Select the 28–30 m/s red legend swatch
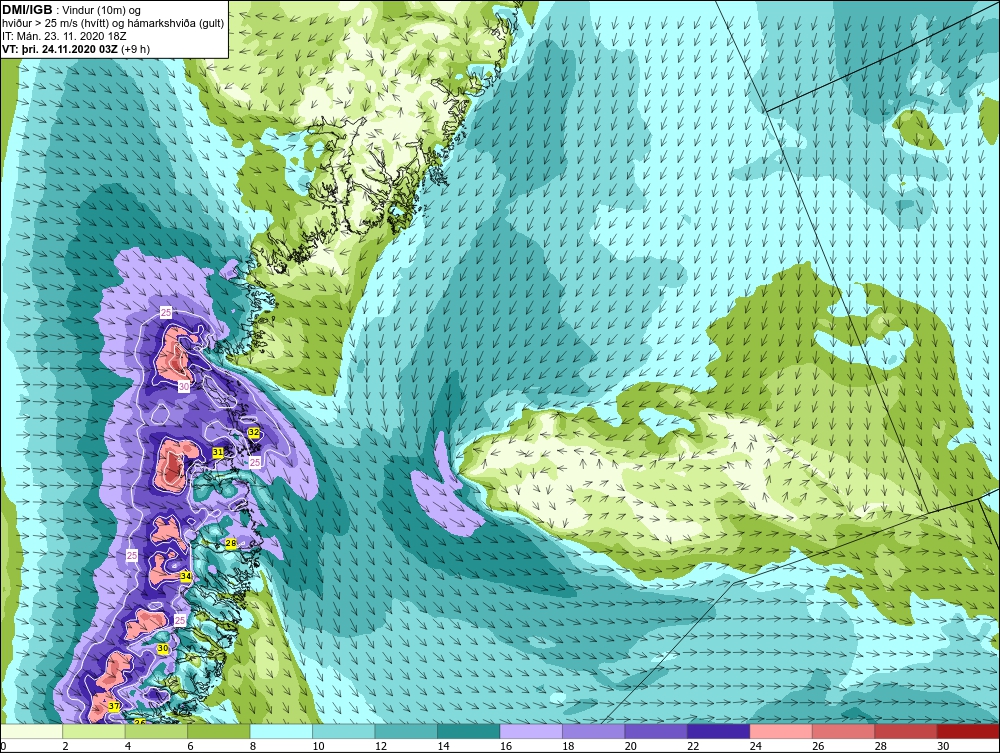This screenshot has height=753, width=1000. click(906, 731)
